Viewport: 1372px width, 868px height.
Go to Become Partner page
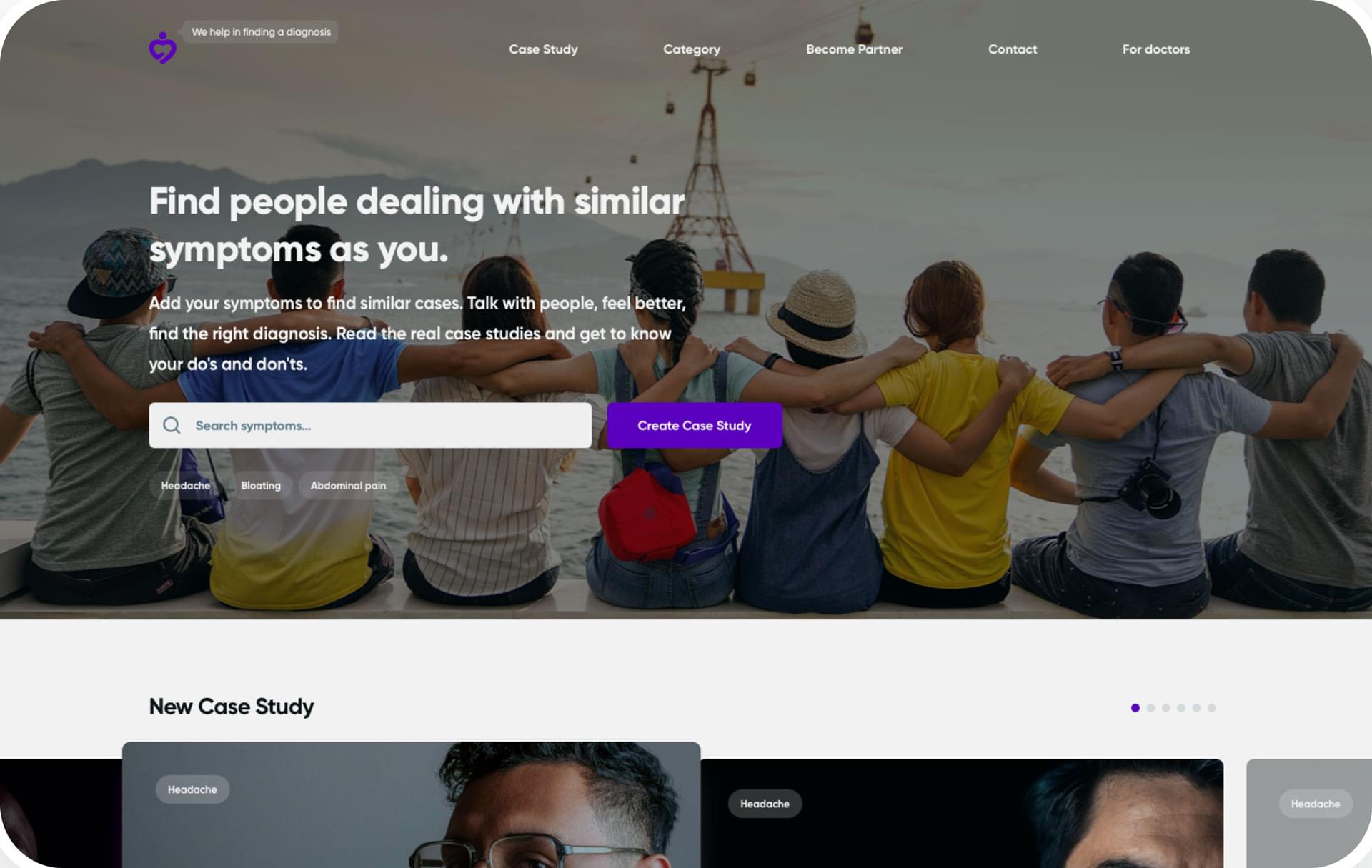click(x=854, y=49)
